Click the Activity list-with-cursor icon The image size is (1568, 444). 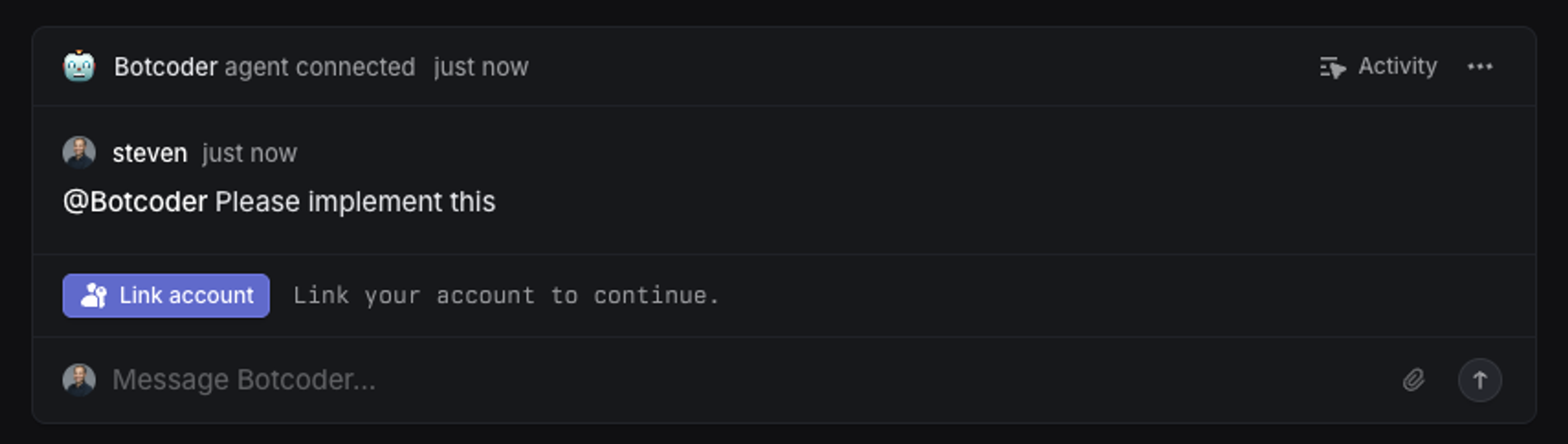click(1332, 67)
